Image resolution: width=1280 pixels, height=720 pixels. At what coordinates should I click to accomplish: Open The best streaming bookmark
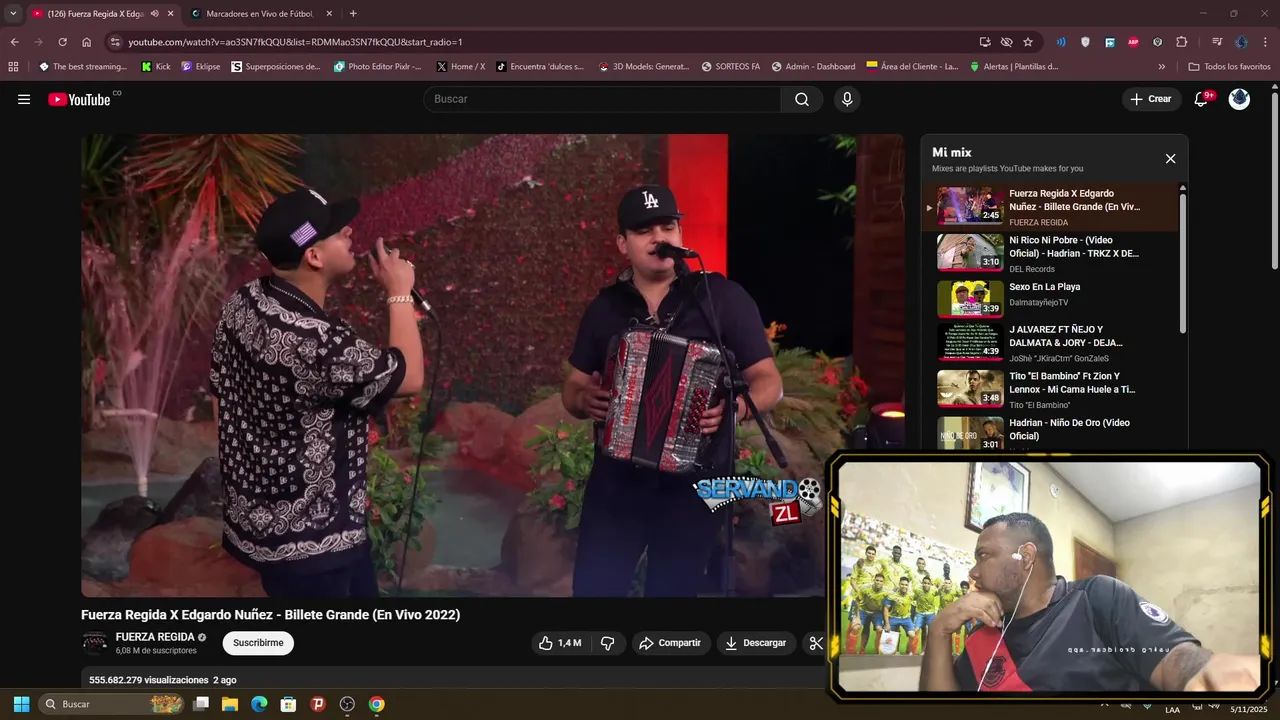[83, 66]
